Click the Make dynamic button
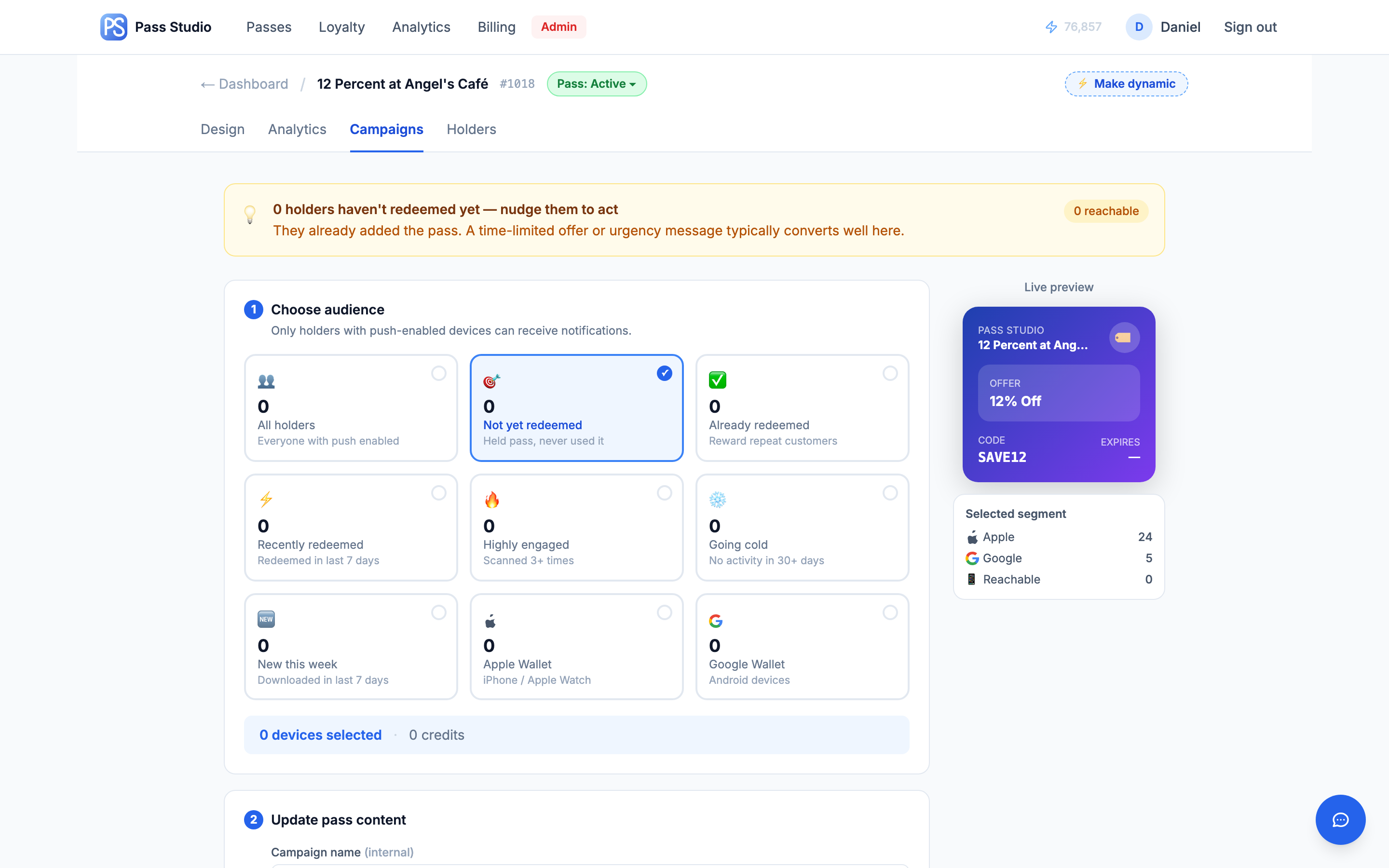The height and width of the screenshot is (868, 1389). click(1126, 84)
